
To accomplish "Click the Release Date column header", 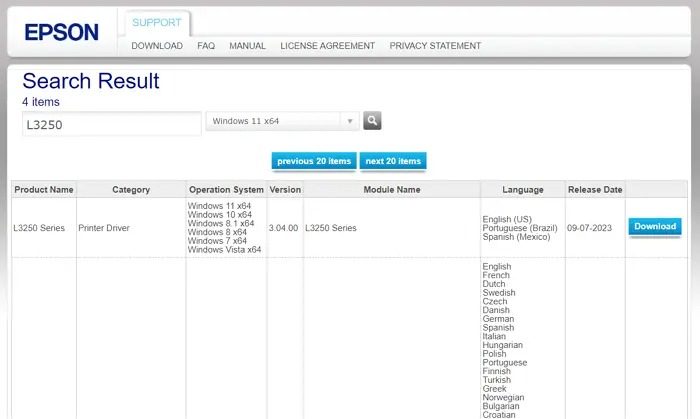I will (595, 189).
